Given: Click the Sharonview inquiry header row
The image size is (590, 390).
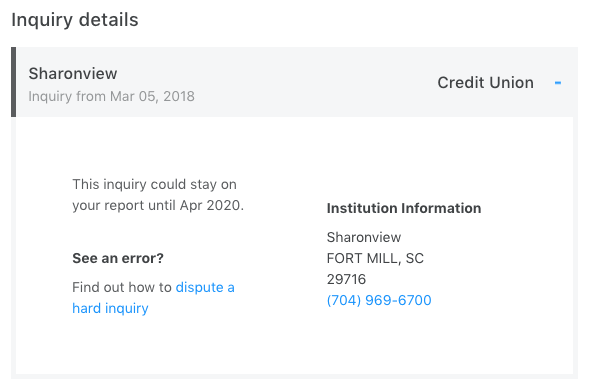Looking at the screenshot, I should [294, 82].
